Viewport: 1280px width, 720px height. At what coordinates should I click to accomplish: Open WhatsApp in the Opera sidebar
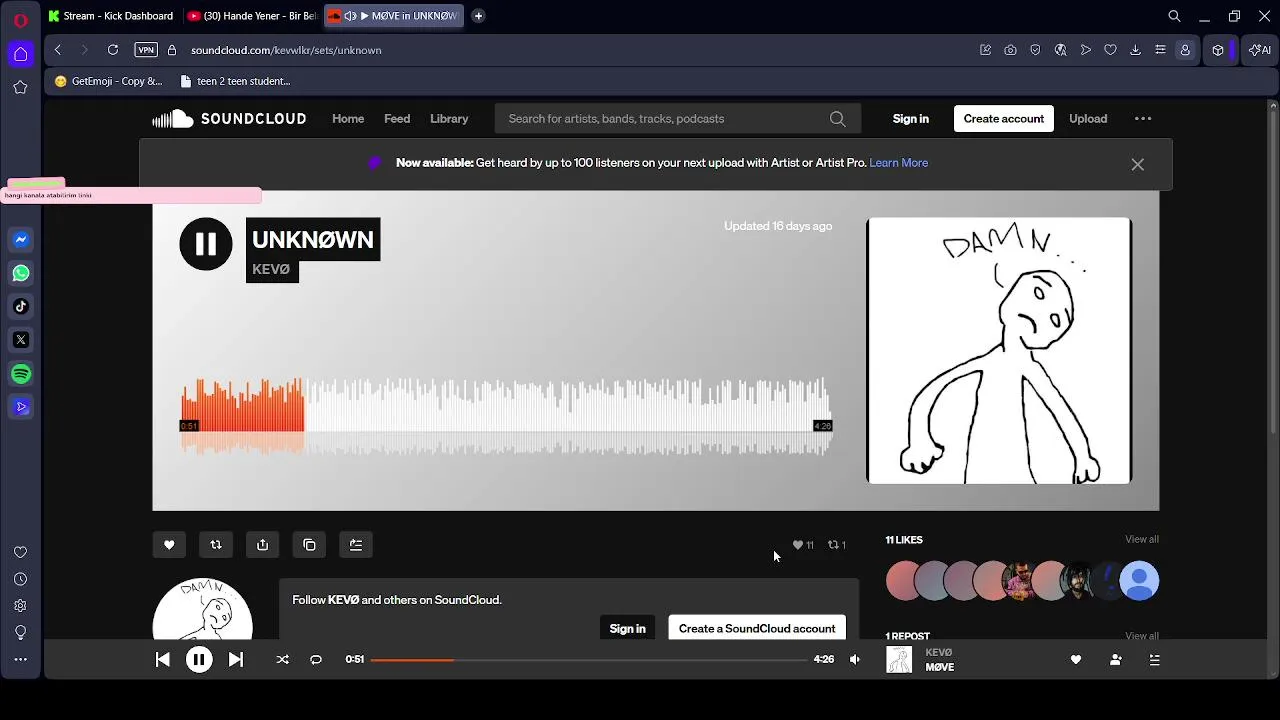click(x=21, y=273)
